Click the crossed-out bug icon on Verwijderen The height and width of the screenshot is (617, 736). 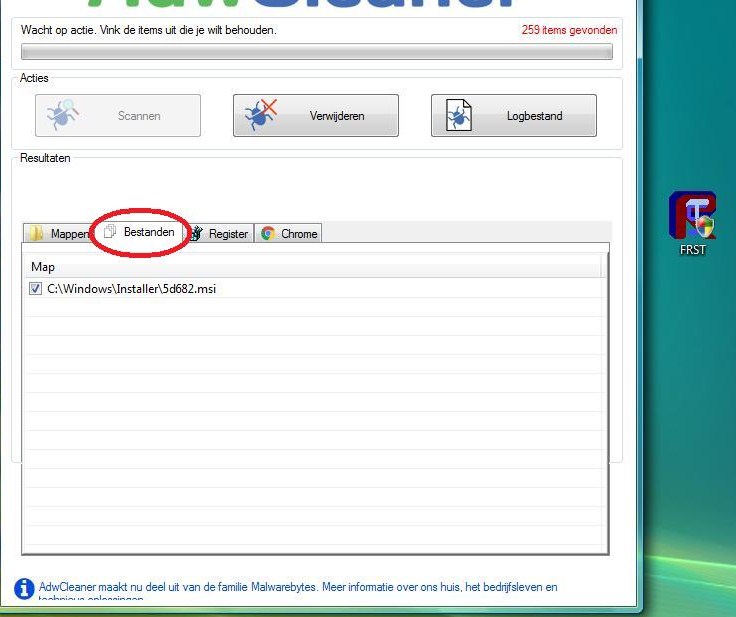[261, 114]
